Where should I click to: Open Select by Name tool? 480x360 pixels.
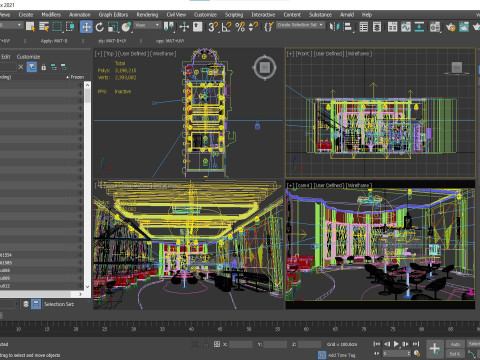[44, 27]
